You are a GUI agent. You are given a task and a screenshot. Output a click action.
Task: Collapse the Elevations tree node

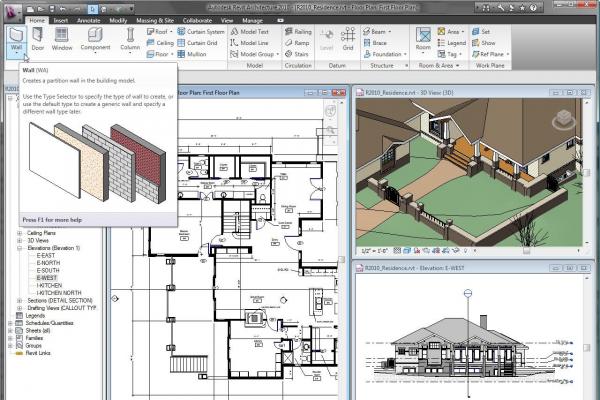20,248
